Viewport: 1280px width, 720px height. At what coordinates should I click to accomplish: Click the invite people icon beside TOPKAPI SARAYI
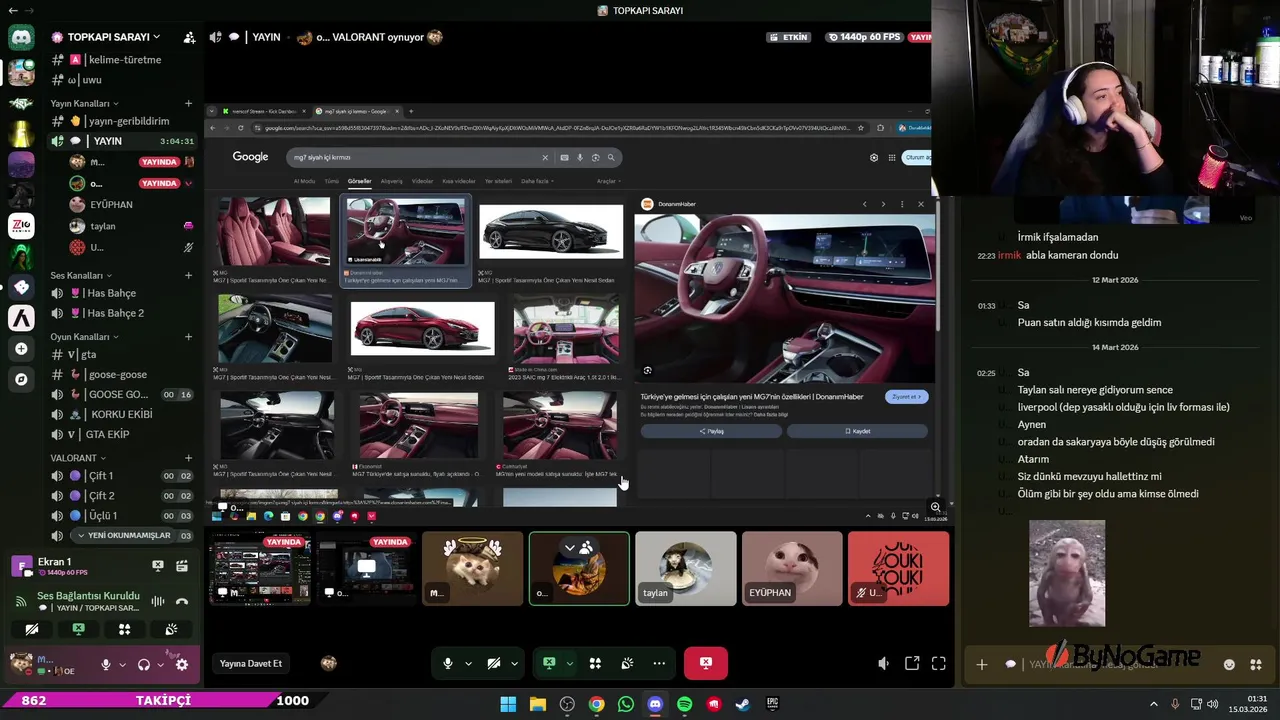tap(189, 37)
